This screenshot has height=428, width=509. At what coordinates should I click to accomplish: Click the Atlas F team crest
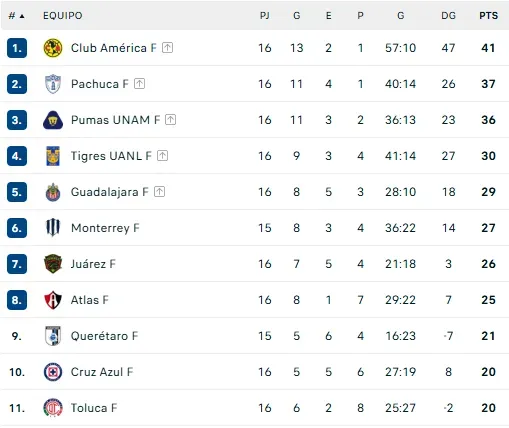coord(53,300)
